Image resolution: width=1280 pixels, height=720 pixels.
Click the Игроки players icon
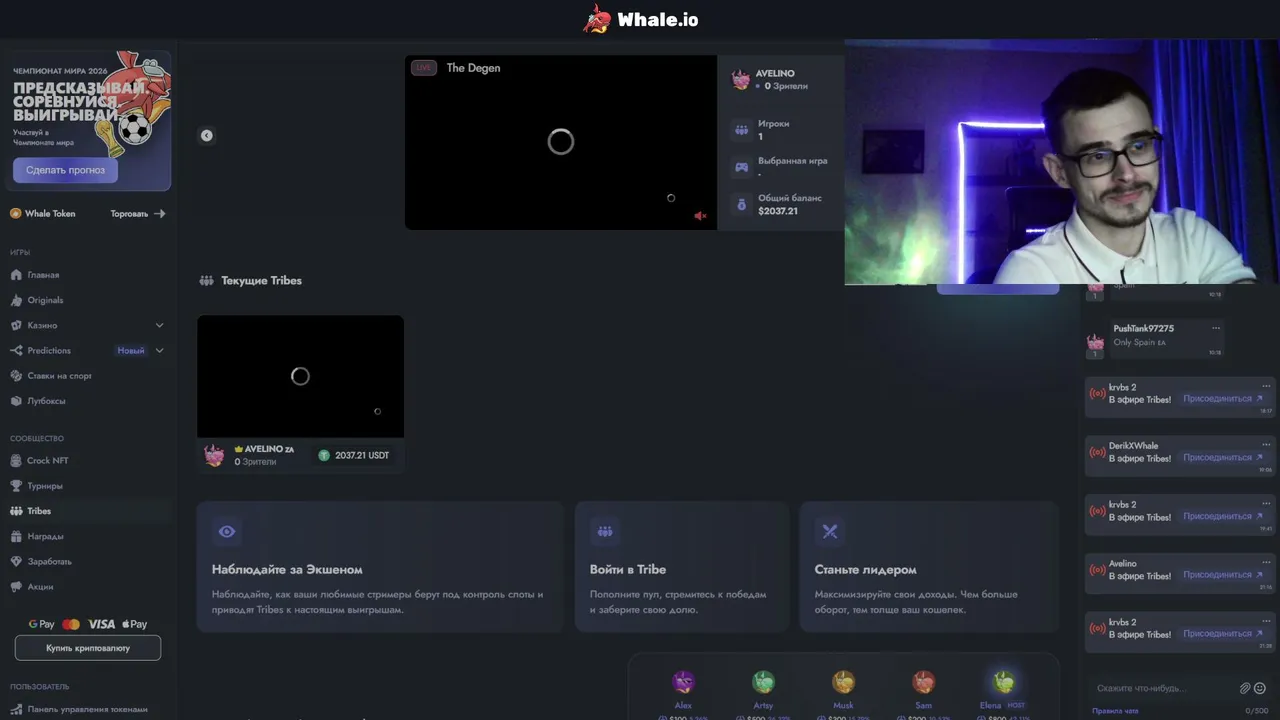click(741, 130)
